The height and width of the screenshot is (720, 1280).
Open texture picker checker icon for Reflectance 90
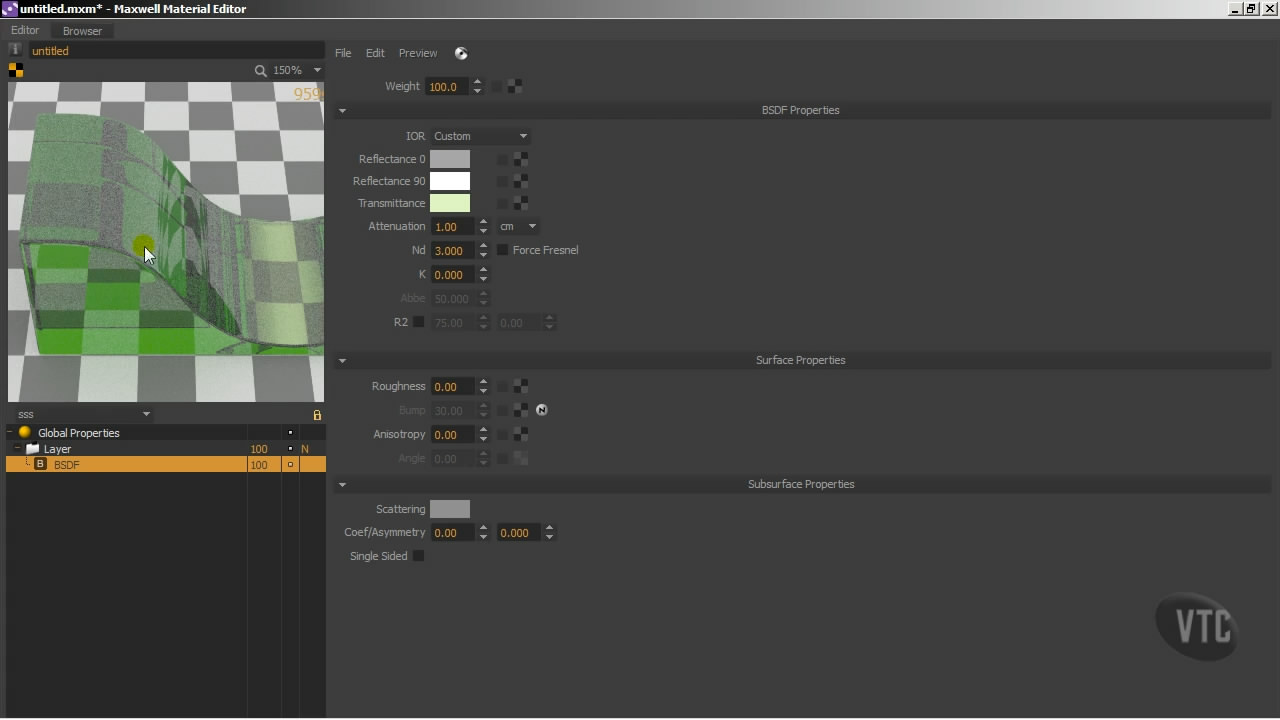tap(521, 181)
